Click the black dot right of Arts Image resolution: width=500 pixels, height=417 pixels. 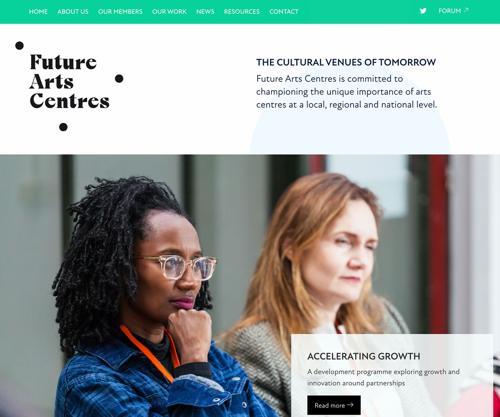click(x=119, y=79)
